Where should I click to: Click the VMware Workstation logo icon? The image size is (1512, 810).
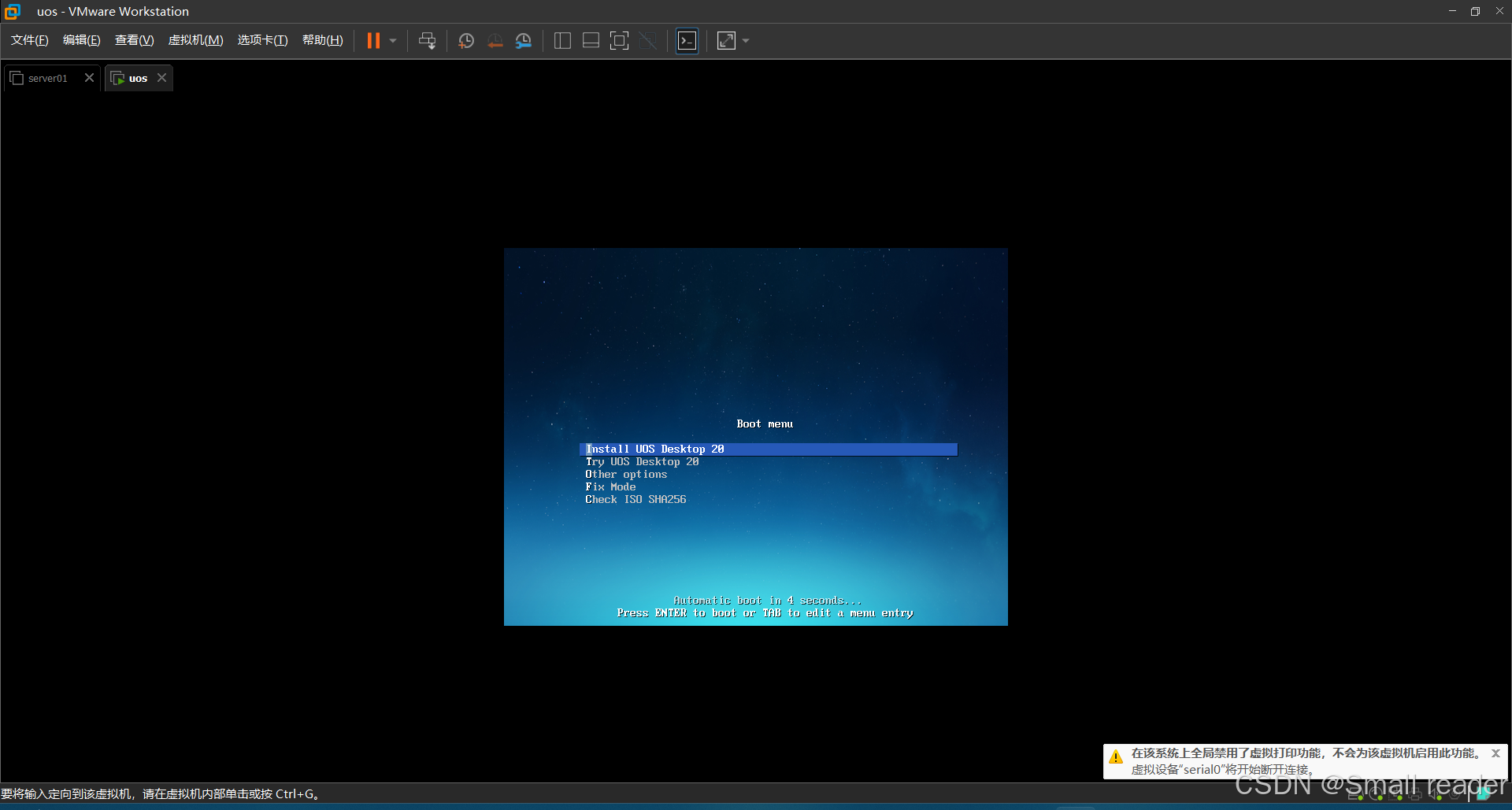coord(12,11)
